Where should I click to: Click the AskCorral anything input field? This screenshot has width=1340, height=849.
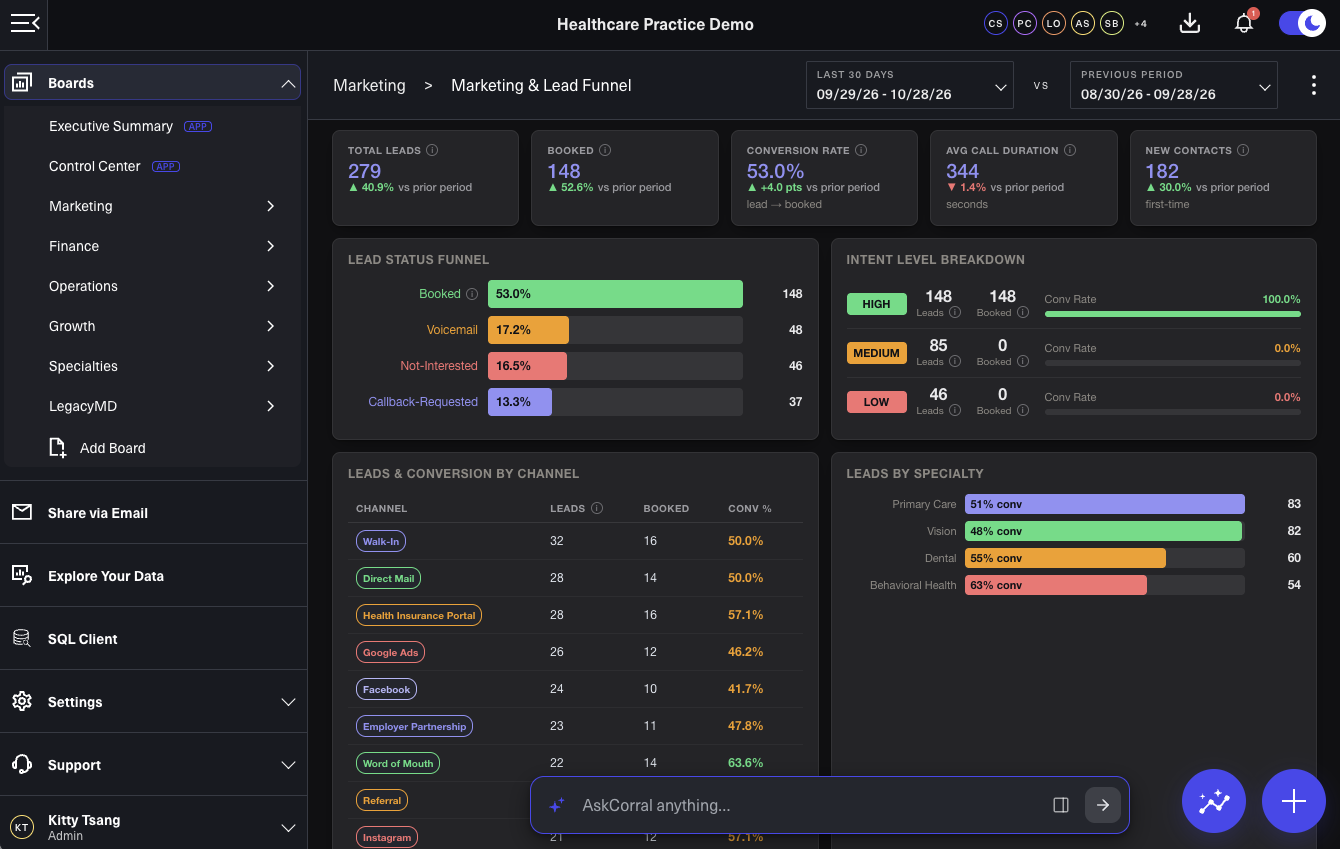pos(810,805)
